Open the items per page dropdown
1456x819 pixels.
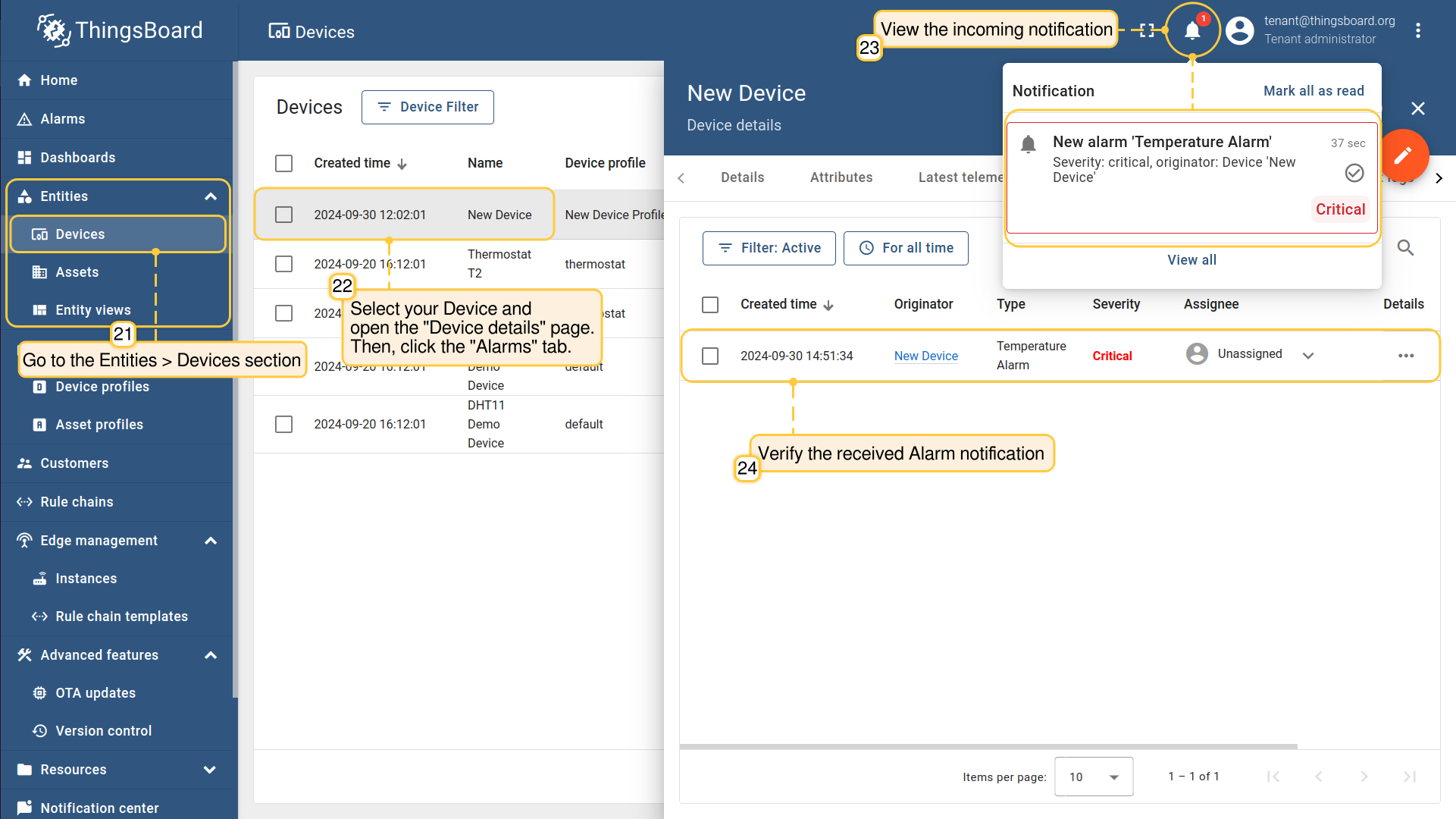point(1093,777)
